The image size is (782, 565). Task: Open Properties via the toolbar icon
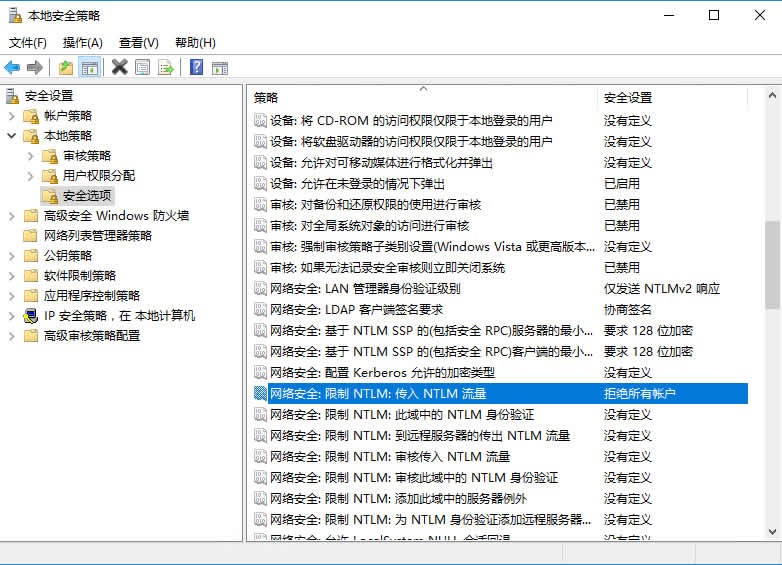143,68
